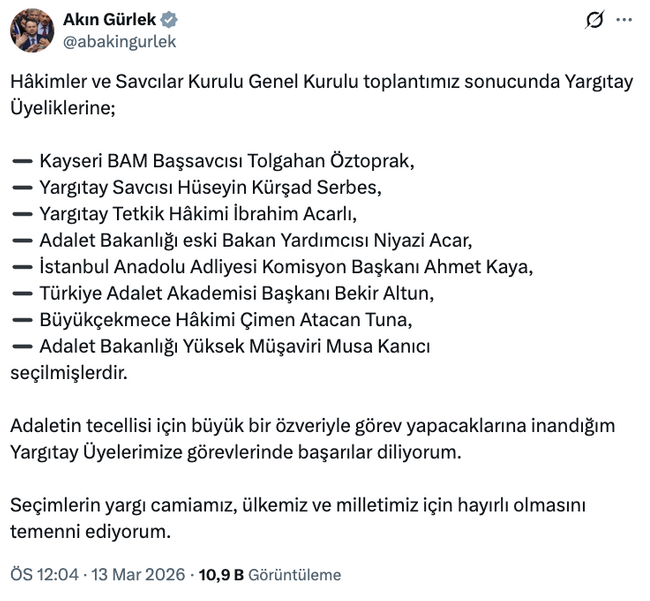Click the dash before Büyükçekmece Hâkimi line
This screenshot has height=601, width=650.
tap(22, 320)
